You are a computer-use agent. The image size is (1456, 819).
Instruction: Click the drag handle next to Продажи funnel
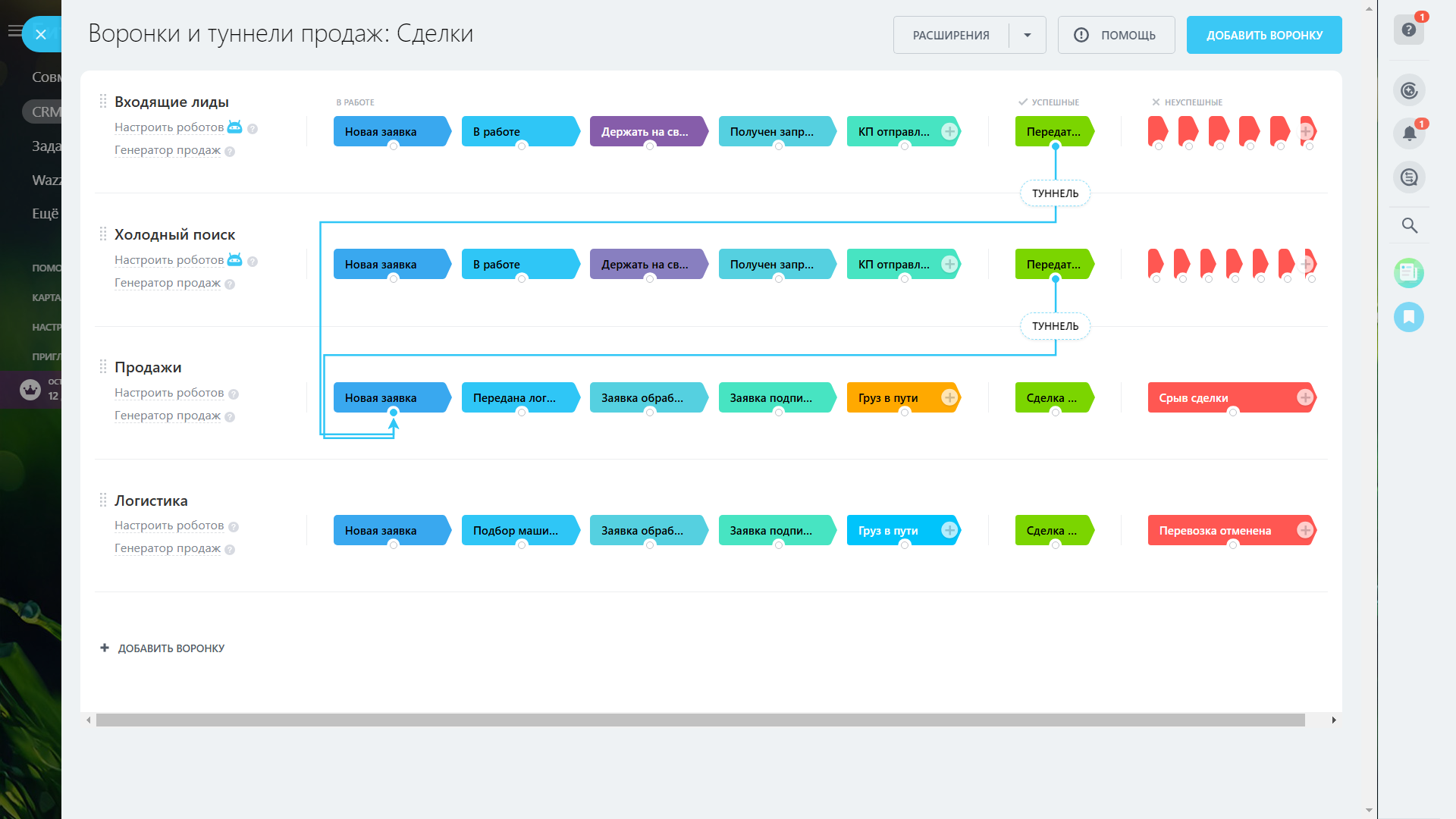click(x=103, y=367)
